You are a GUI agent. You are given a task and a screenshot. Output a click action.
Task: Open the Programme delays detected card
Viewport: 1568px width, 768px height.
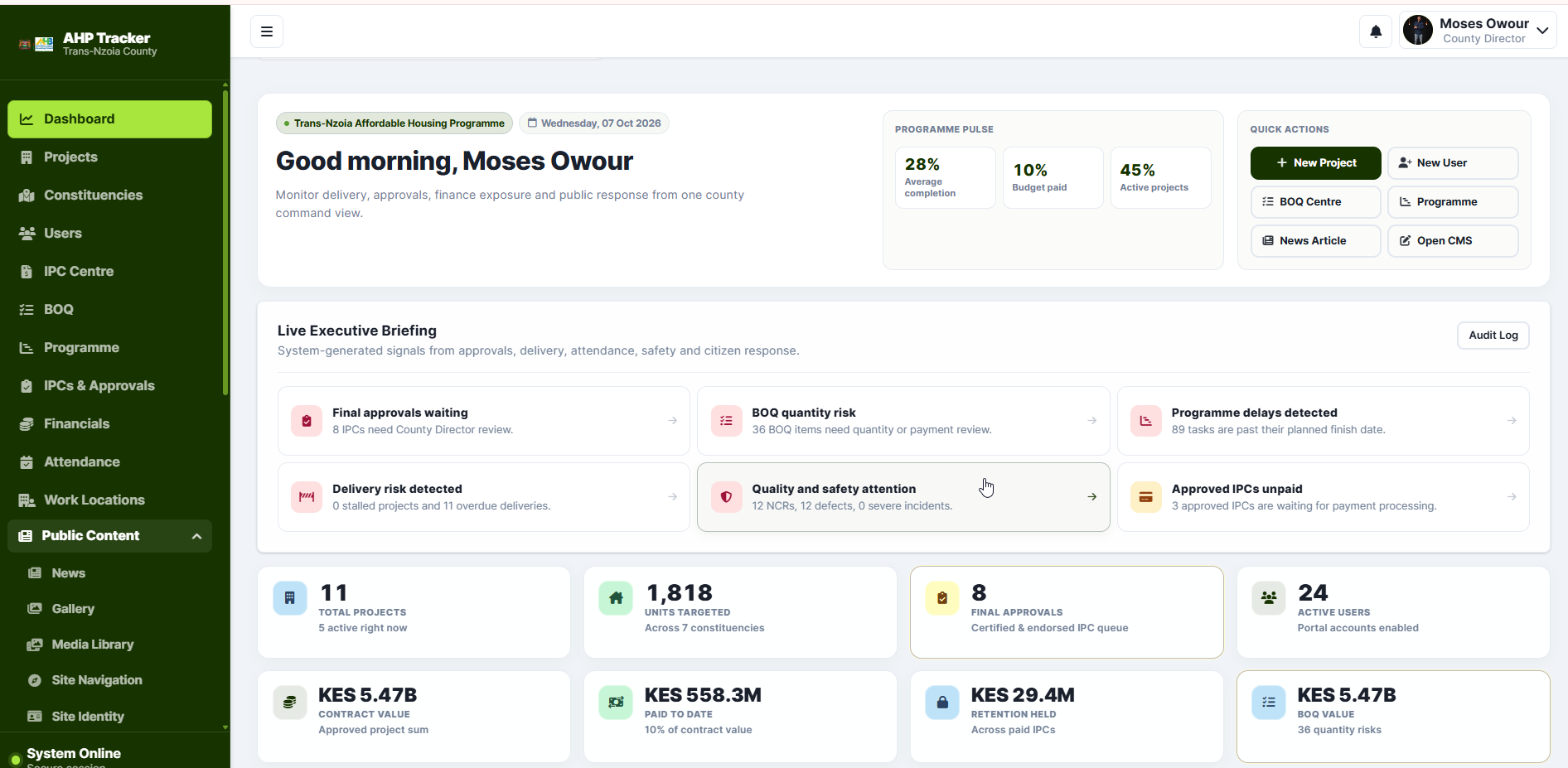point(1324,421)
